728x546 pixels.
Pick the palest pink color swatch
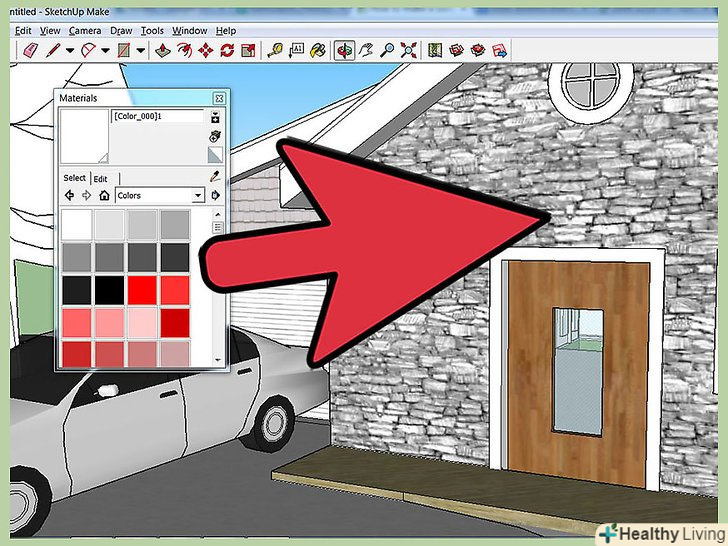142,323
